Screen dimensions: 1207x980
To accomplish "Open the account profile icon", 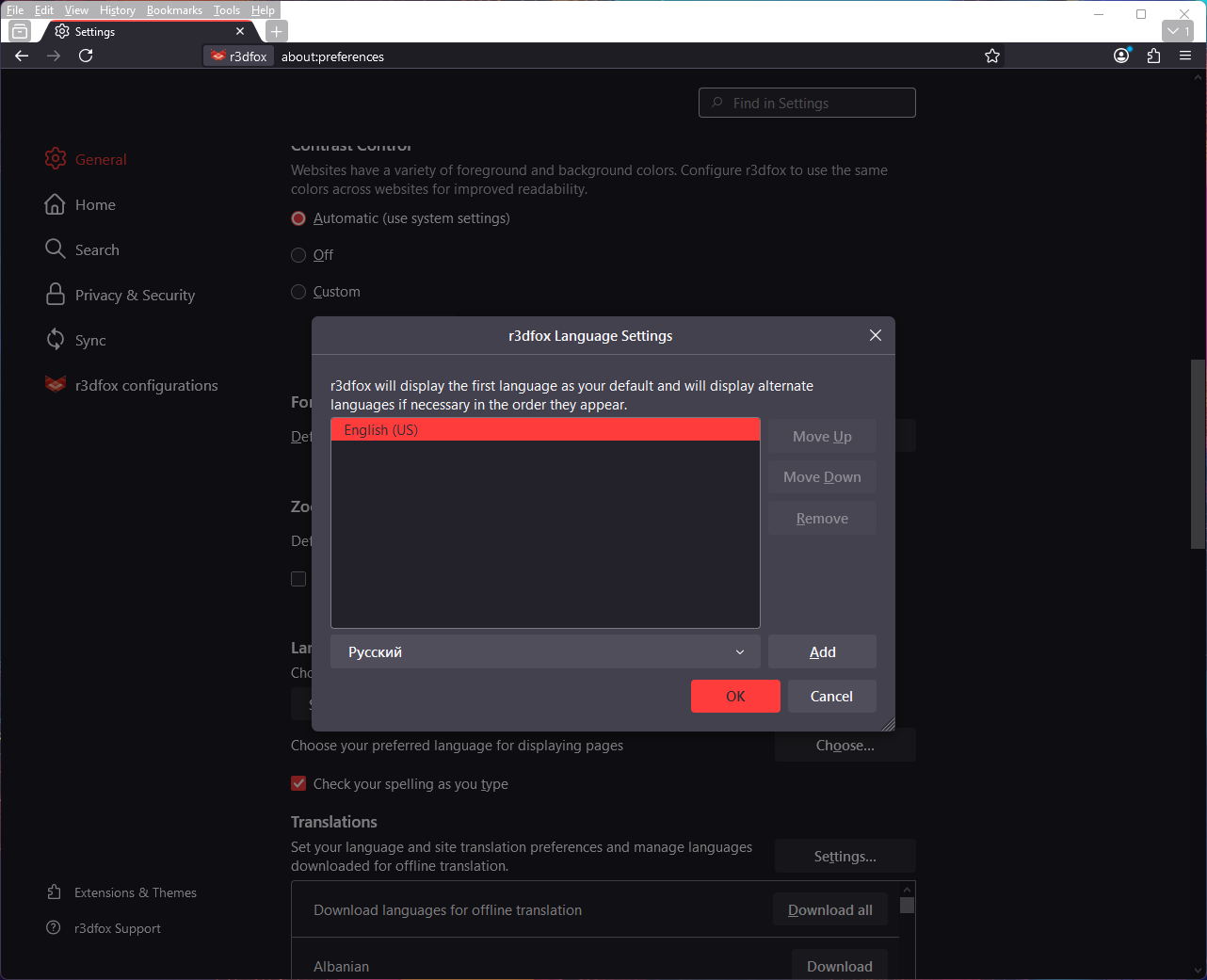I will pos(1121,56).
